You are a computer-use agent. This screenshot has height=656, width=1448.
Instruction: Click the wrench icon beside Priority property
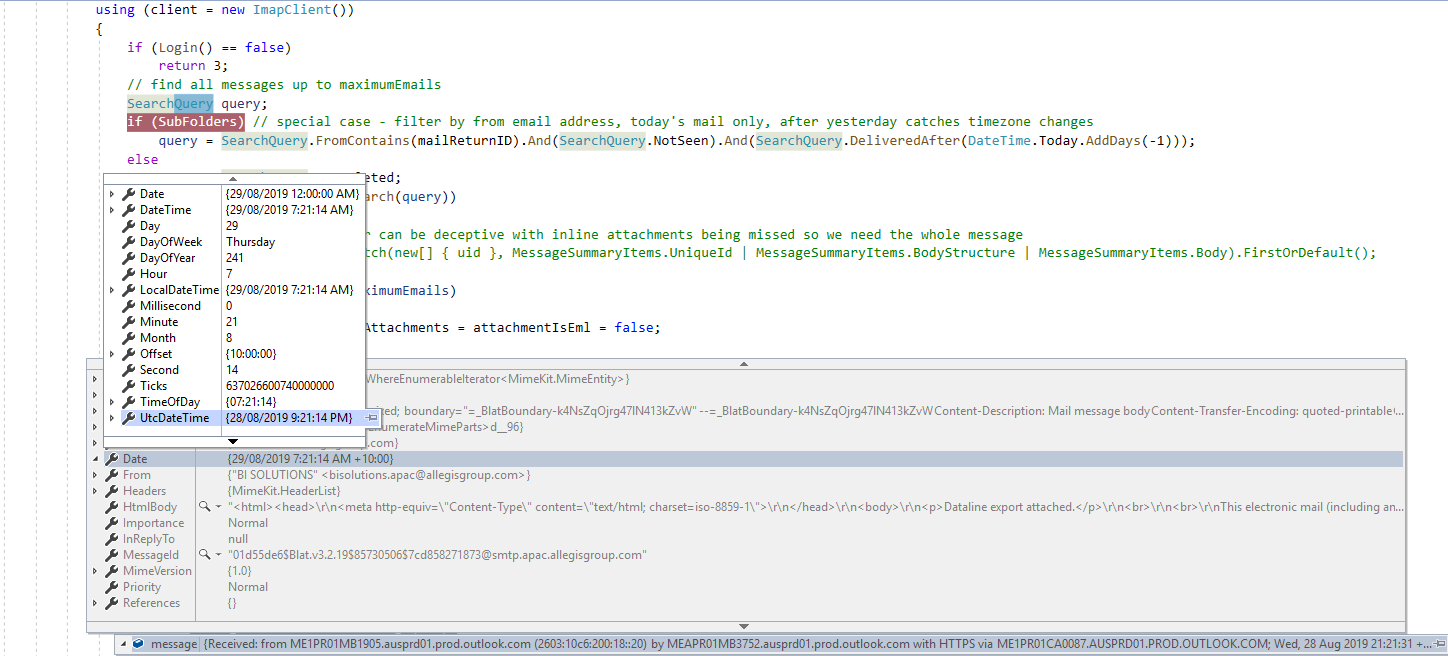111,587
